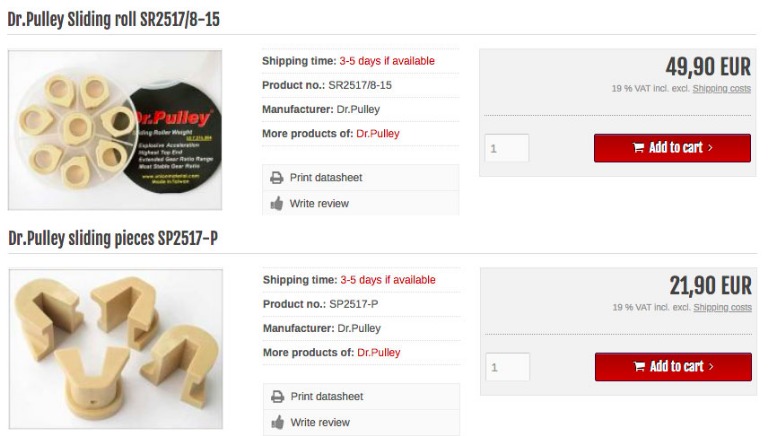This screenshot has width=768, height=436.
Task: Open Dr.Pulley link for SP2517-P product
Action: pos(379,353)
